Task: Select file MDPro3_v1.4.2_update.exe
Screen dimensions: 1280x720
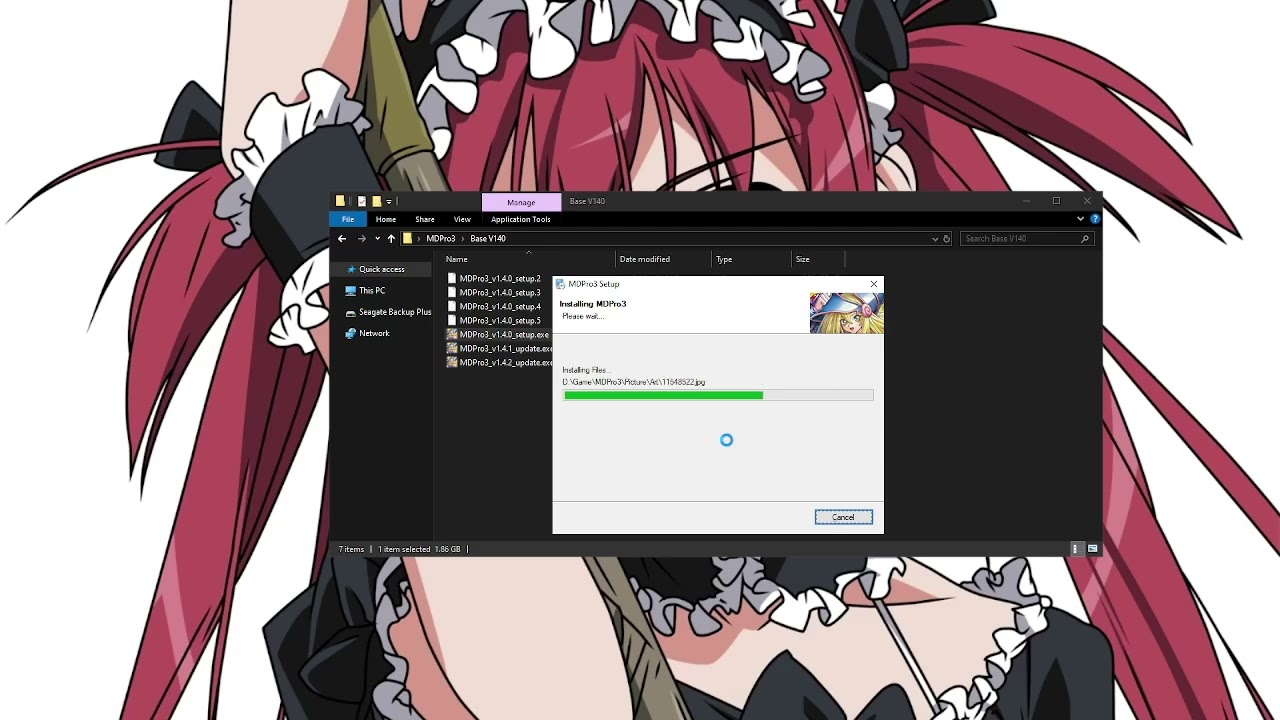Action: 505,363
